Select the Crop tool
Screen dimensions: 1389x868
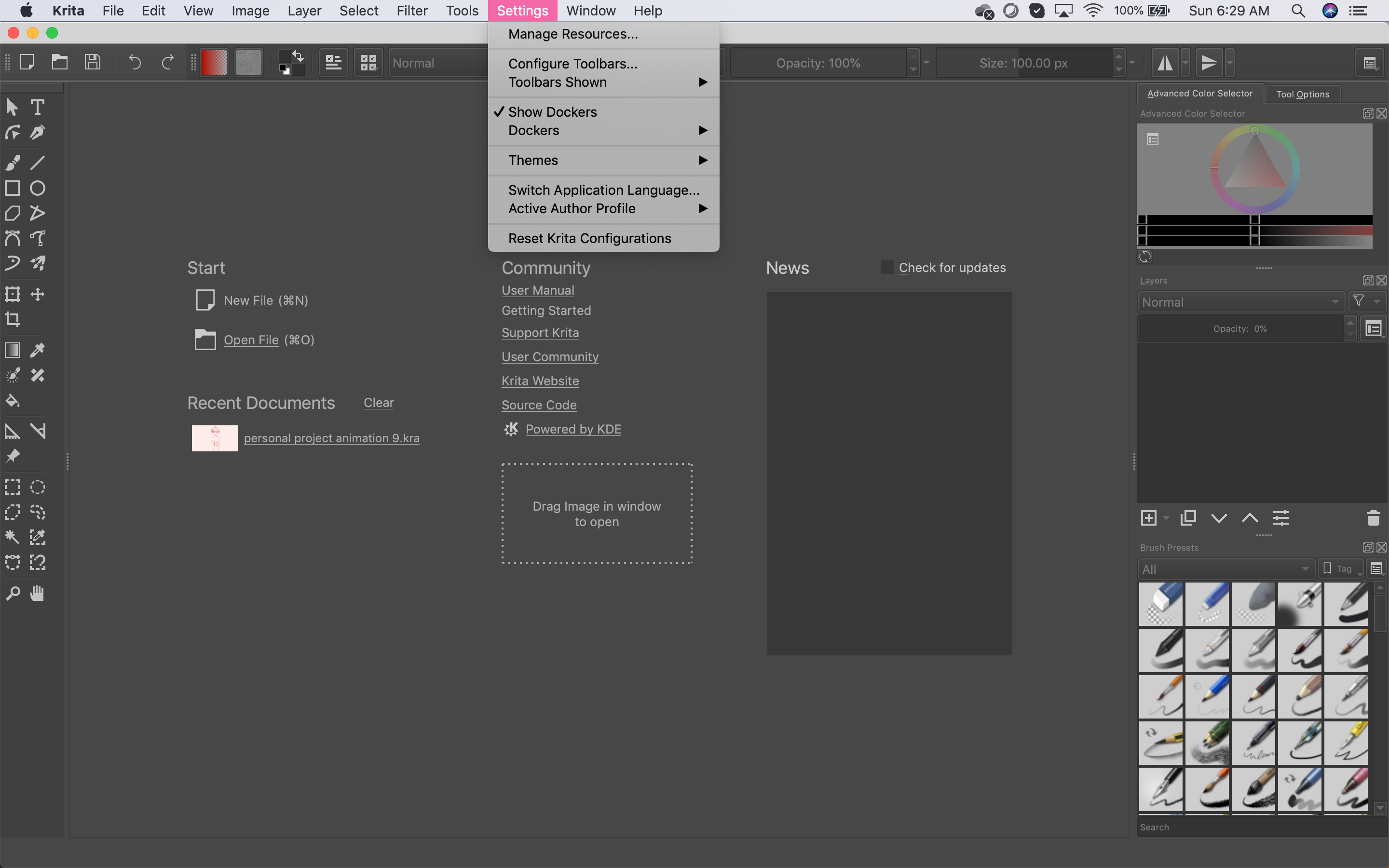[x=13, y=319]
